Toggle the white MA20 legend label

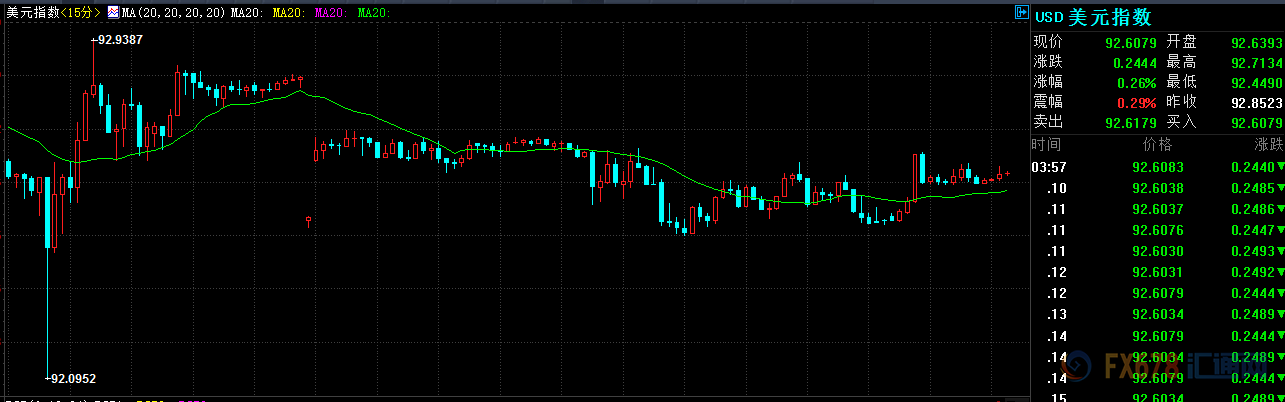point(246,13)
